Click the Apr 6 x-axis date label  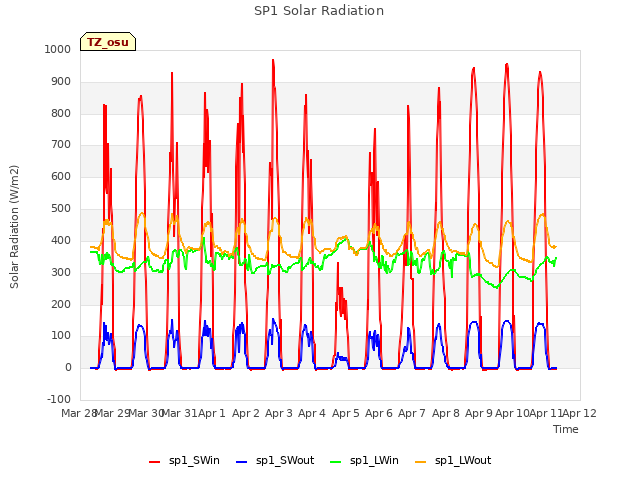point(379,413)
